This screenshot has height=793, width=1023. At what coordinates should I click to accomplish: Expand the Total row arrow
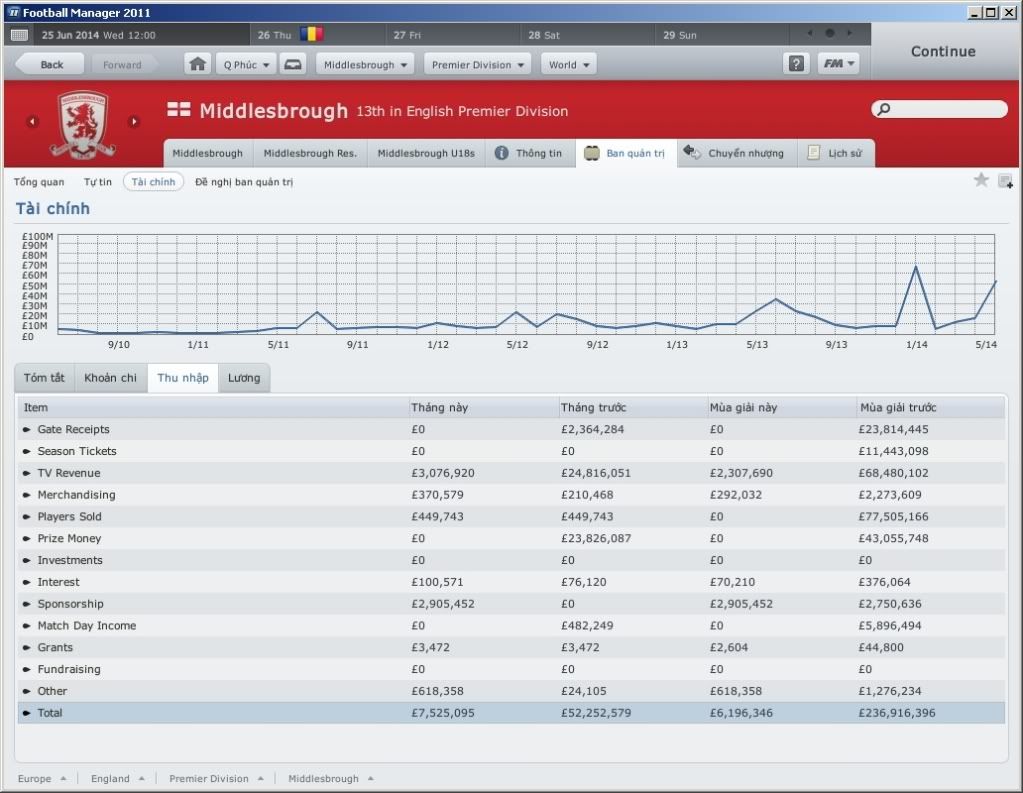click(27, 713)
